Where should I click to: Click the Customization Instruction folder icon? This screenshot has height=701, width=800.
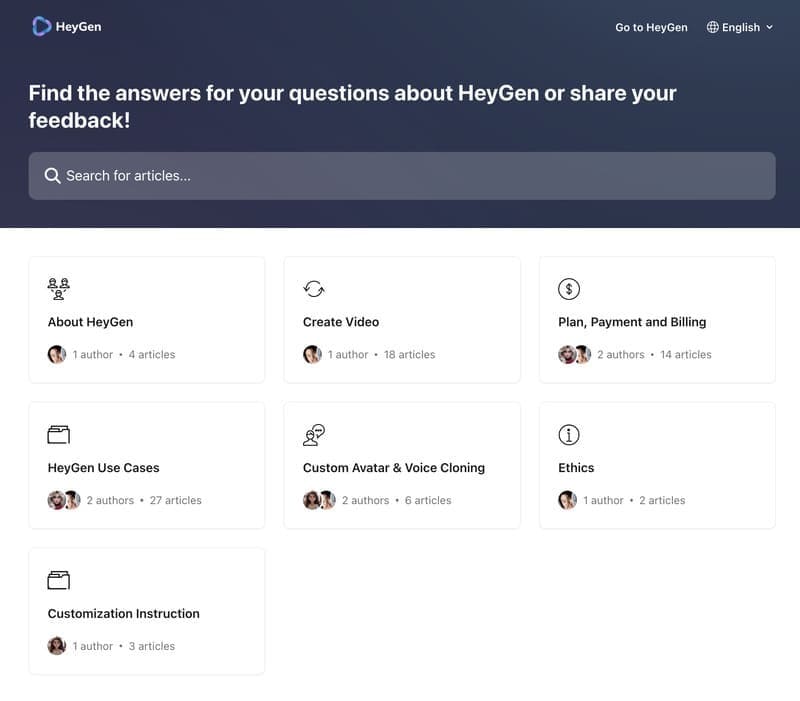59,580
